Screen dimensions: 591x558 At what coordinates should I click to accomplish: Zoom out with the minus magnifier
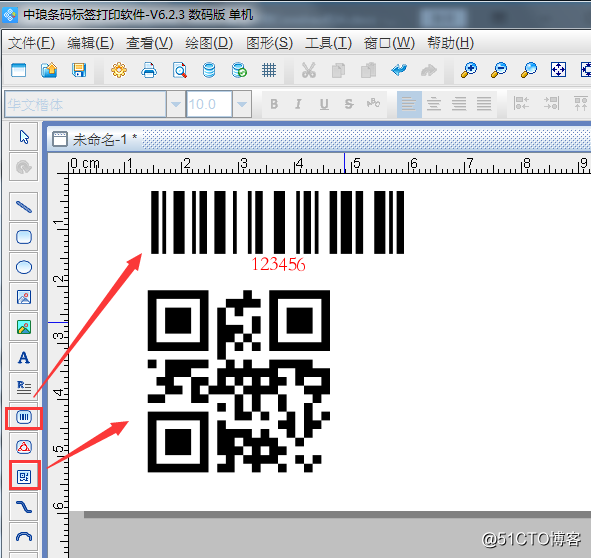[x=499, y=70]
